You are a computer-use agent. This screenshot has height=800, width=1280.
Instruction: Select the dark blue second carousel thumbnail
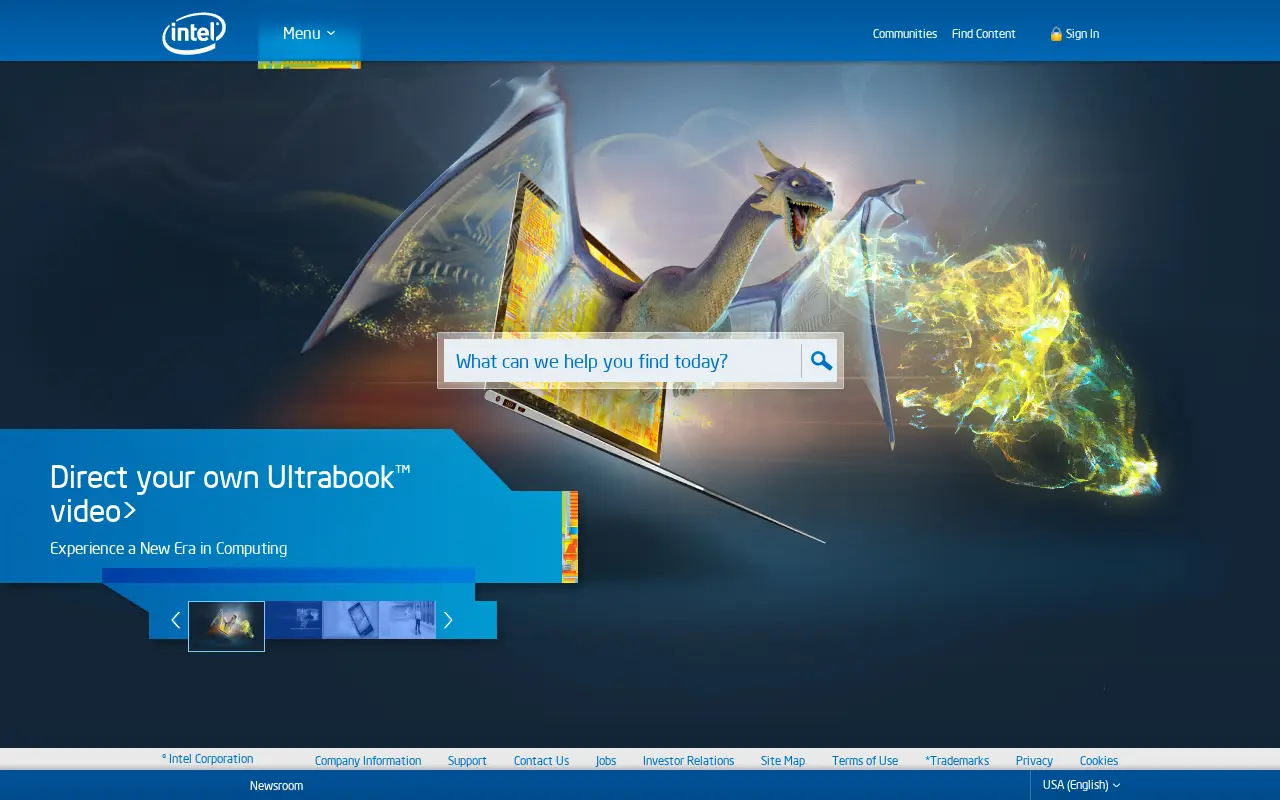(x=294, y=620)
